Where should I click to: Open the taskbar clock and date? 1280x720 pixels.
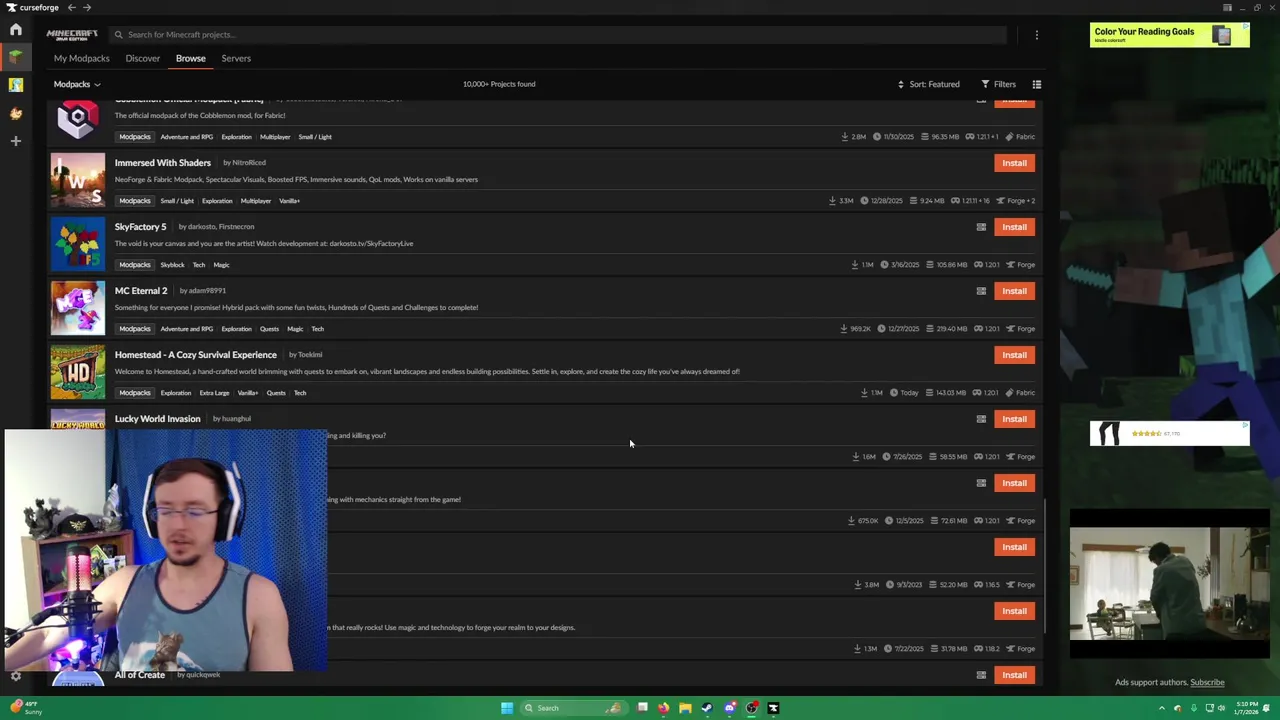1246,708
